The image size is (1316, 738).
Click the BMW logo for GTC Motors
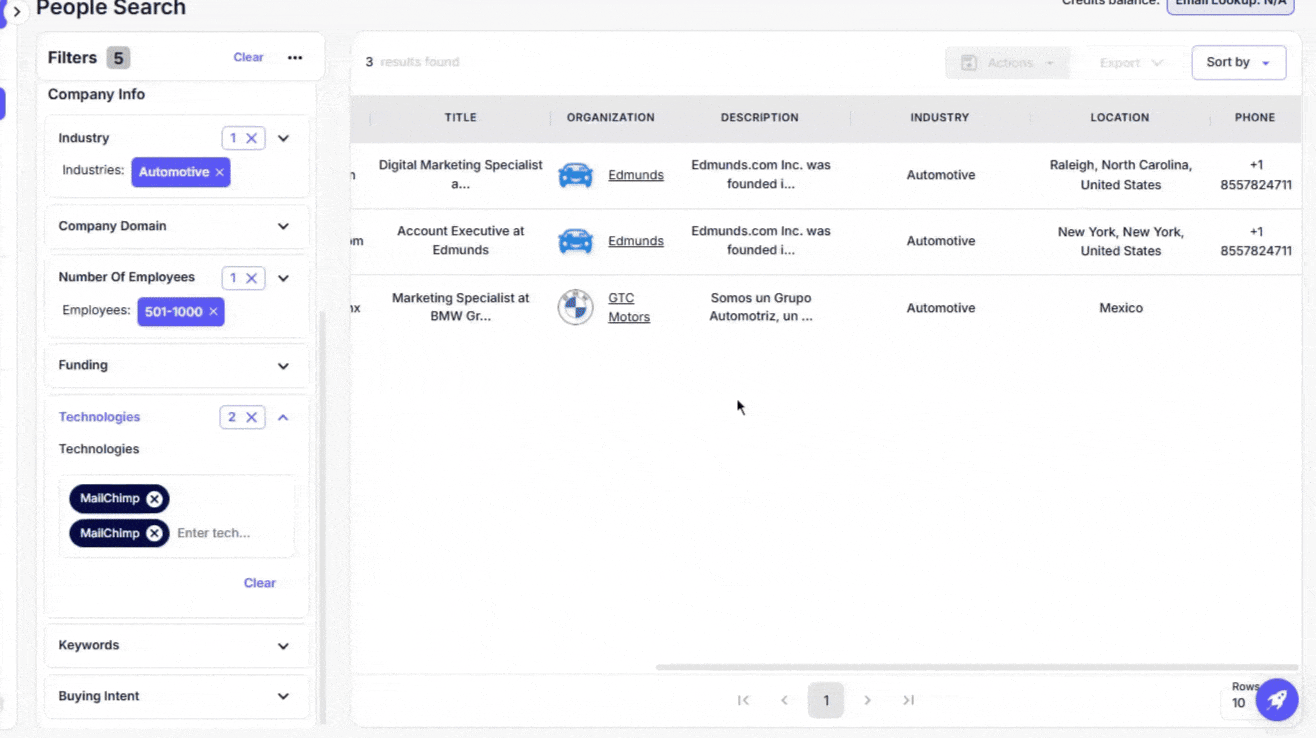(575, 308)
